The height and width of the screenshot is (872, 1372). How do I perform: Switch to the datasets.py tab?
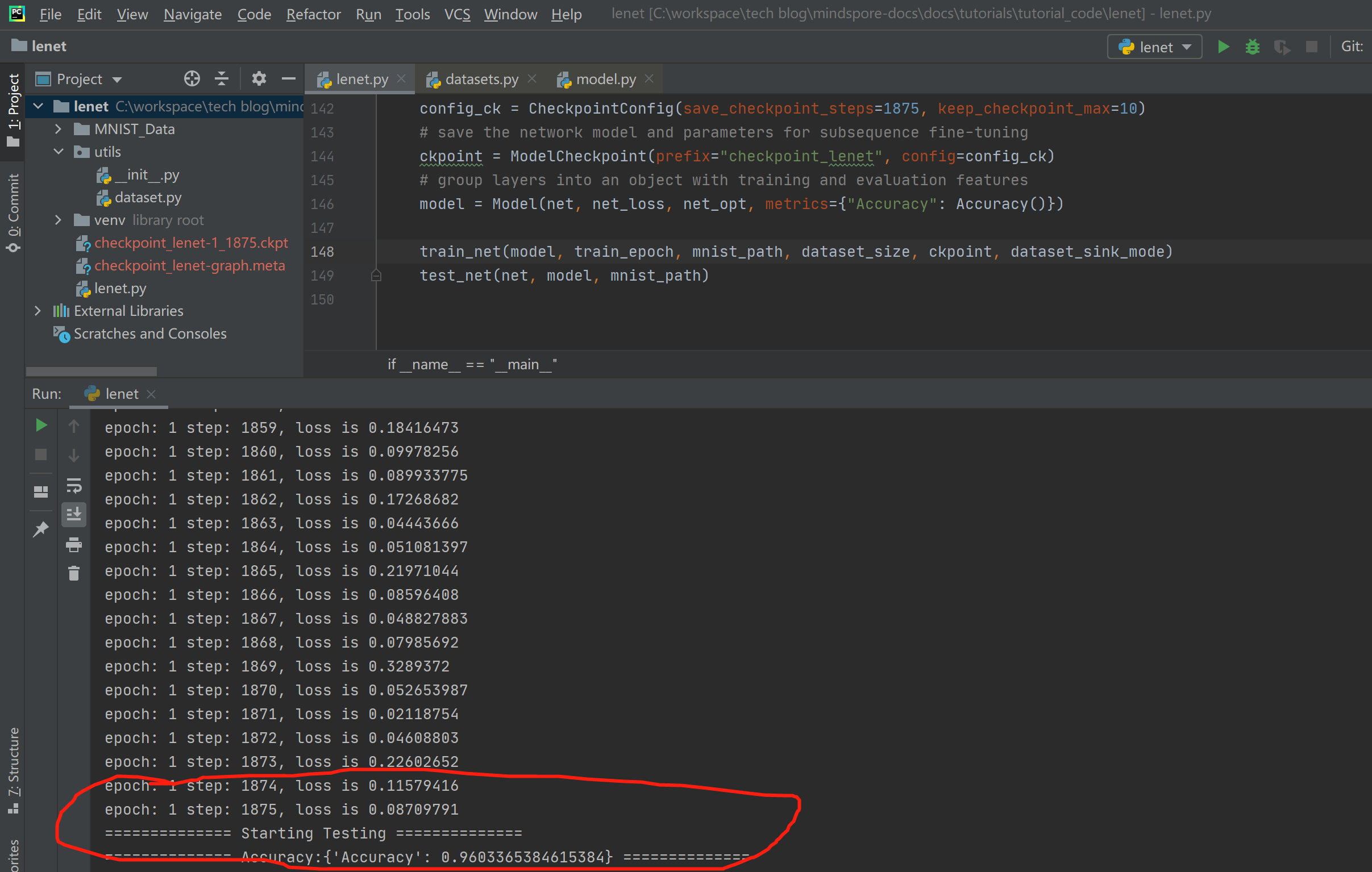click(x=481, y=79)
